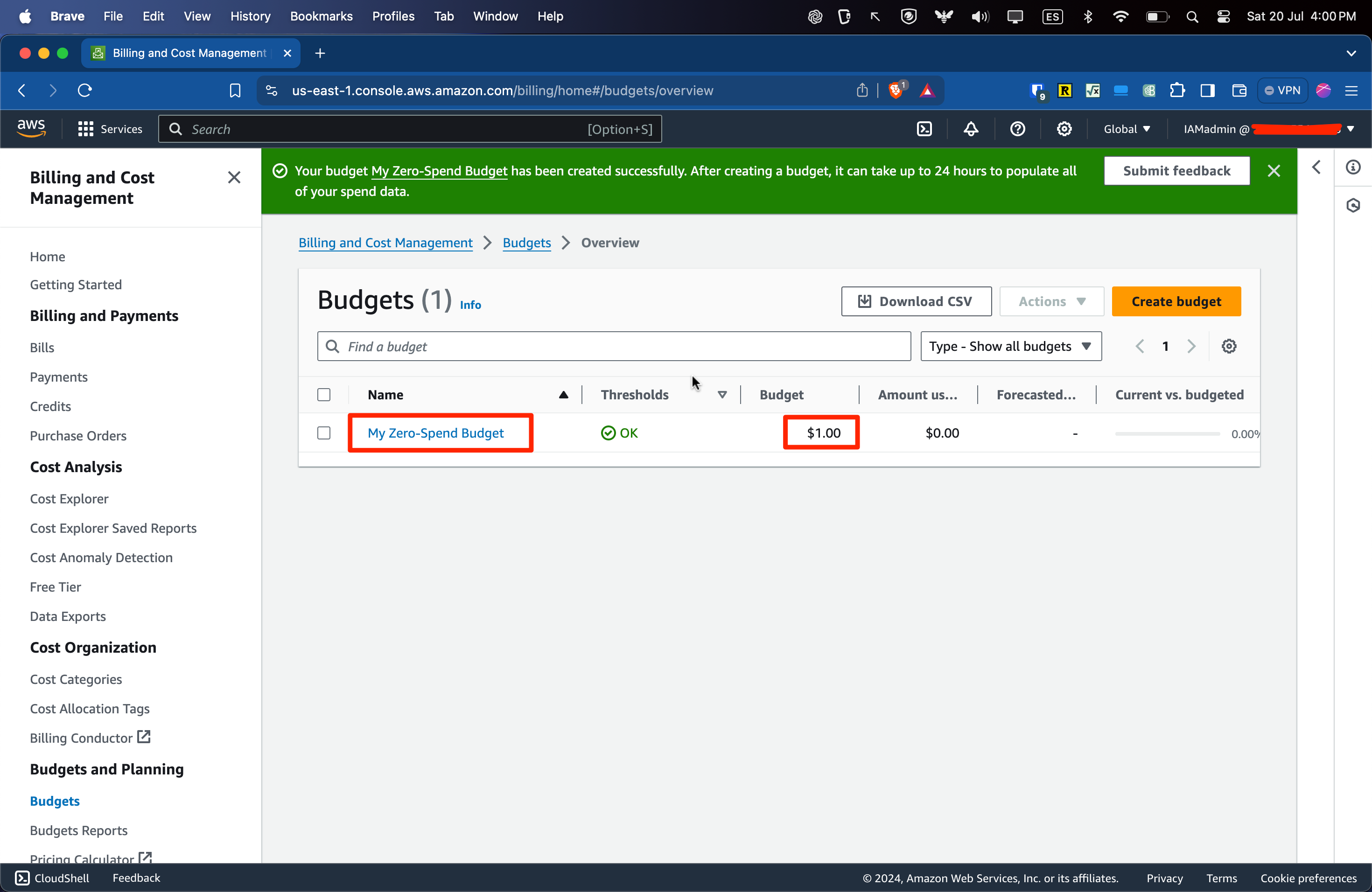Open AWS CloudShell icon in top navigation
1372x892 pixels.
(924, 129)
